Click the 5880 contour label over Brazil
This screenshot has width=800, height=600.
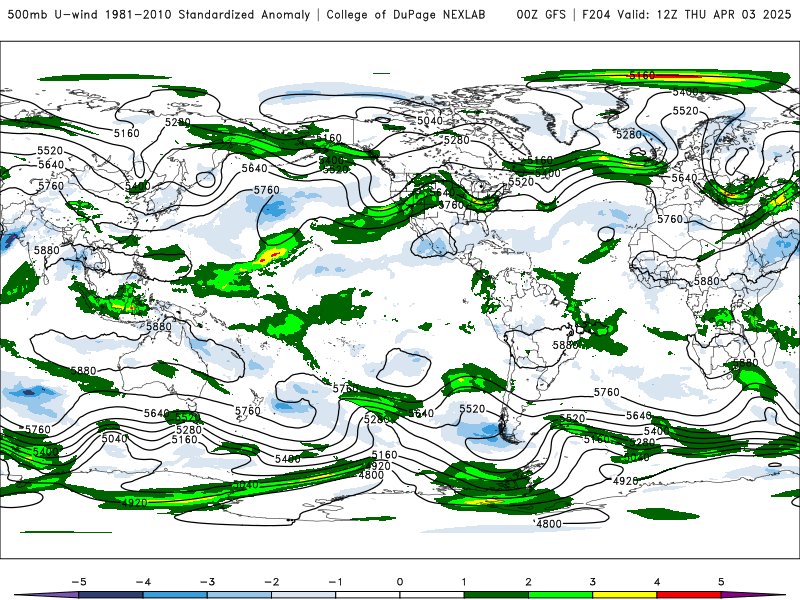[565, 345]
